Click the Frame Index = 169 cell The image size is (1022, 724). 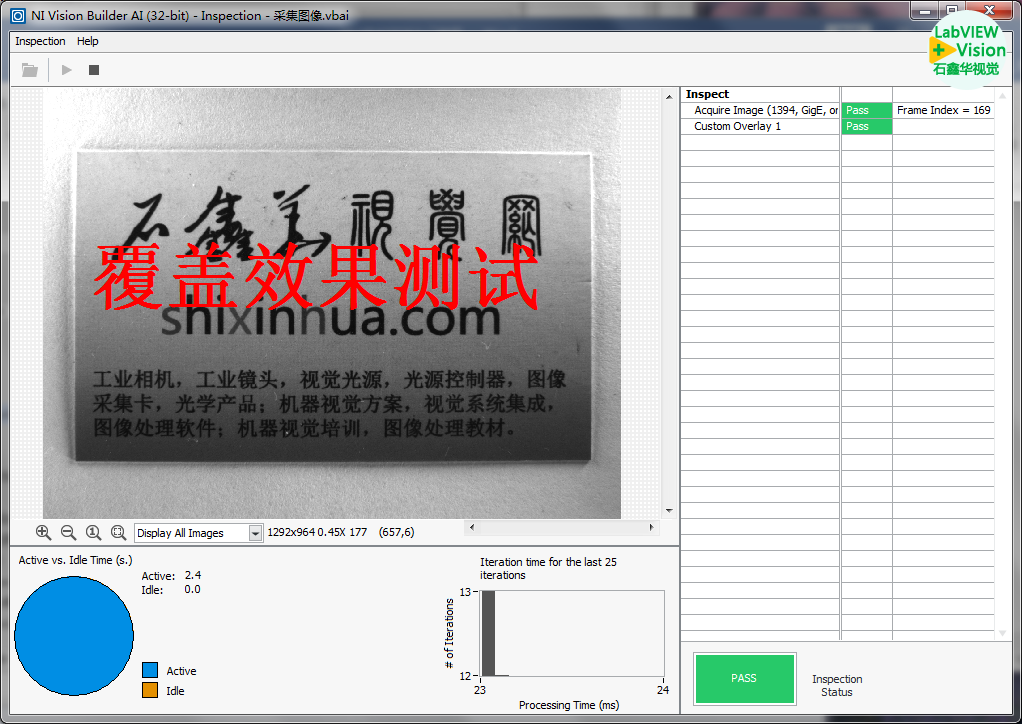[943, 110]
